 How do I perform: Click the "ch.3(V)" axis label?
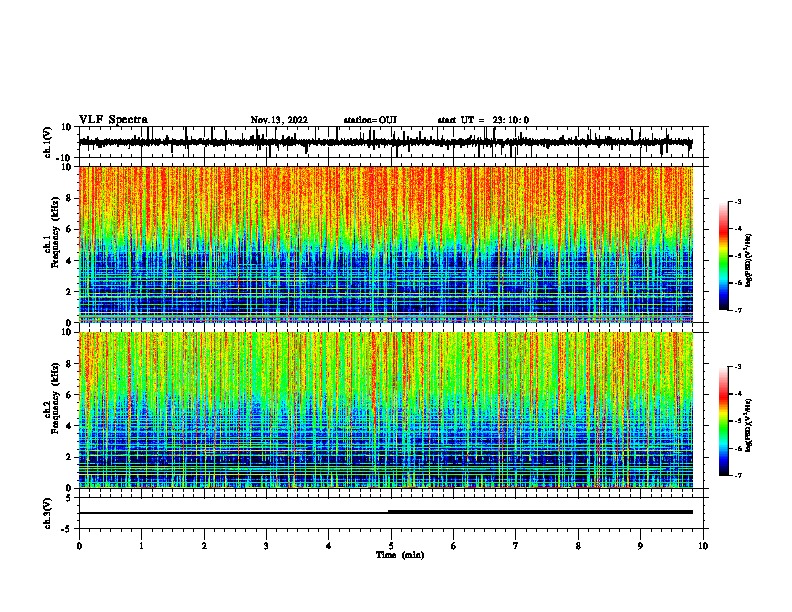[x=48, y=514]
